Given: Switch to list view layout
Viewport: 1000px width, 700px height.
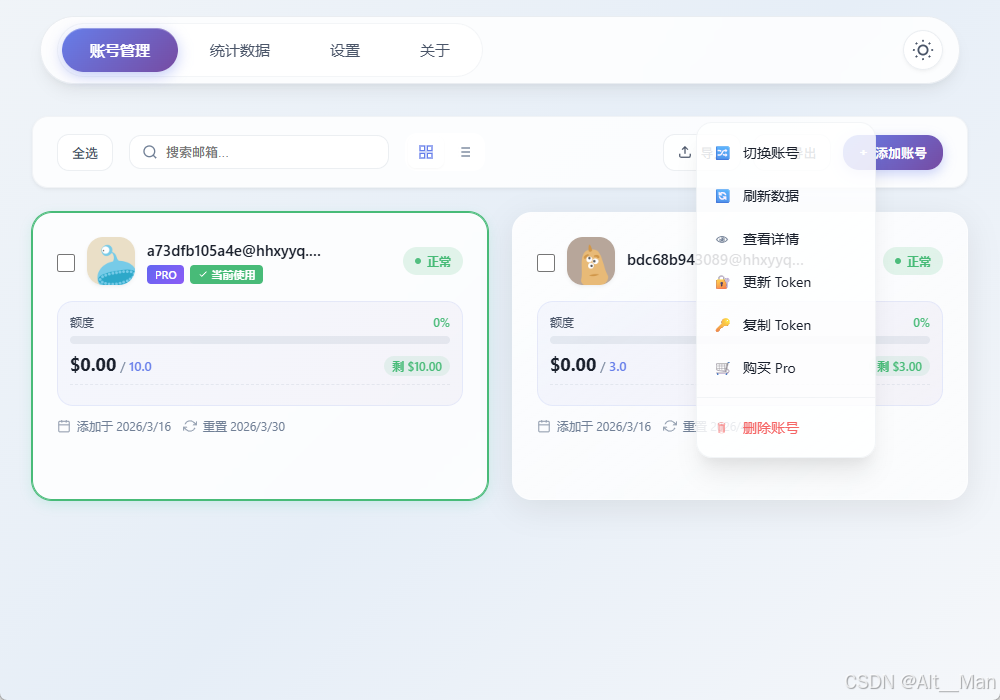Looking at the screenshot, I should click(x=465, y=152).
